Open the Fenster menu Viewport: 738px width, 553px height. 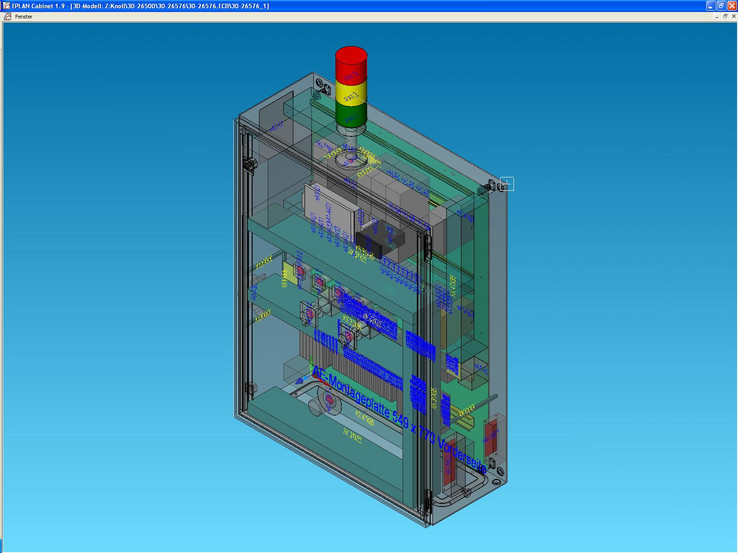click(x=23, y=17)
